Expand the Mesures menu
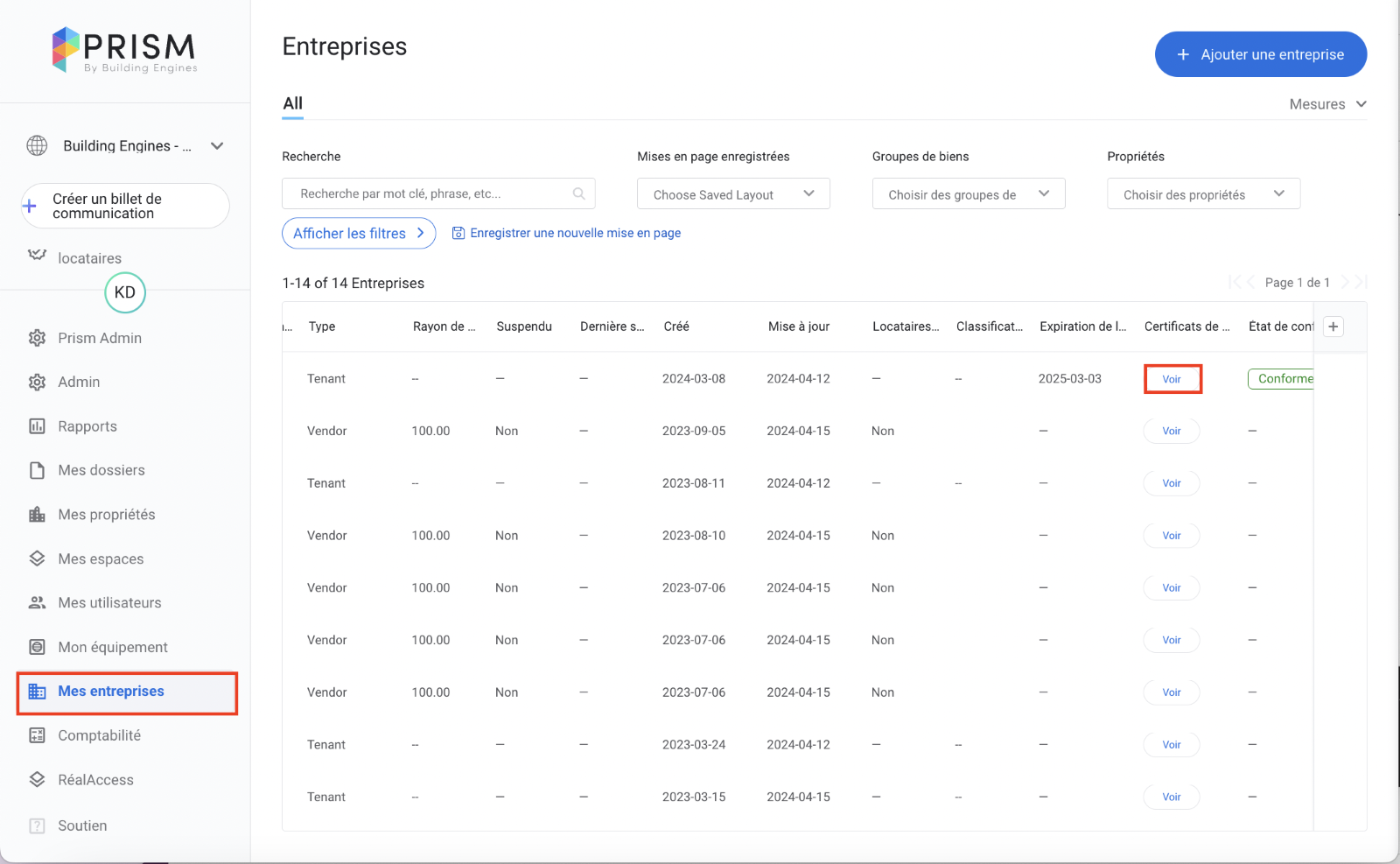This screenshot has height=864, width=1400. (x=1327, y=104)
